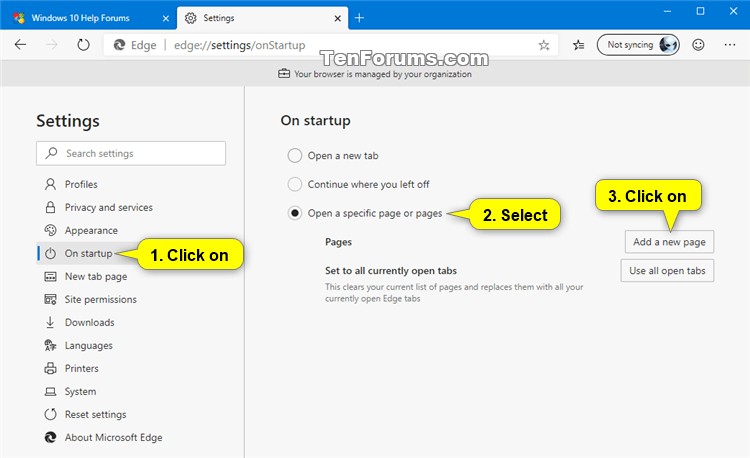Click the Profiles person icon
The height and width of the screenshot is (458, 750).
point(50,184)
